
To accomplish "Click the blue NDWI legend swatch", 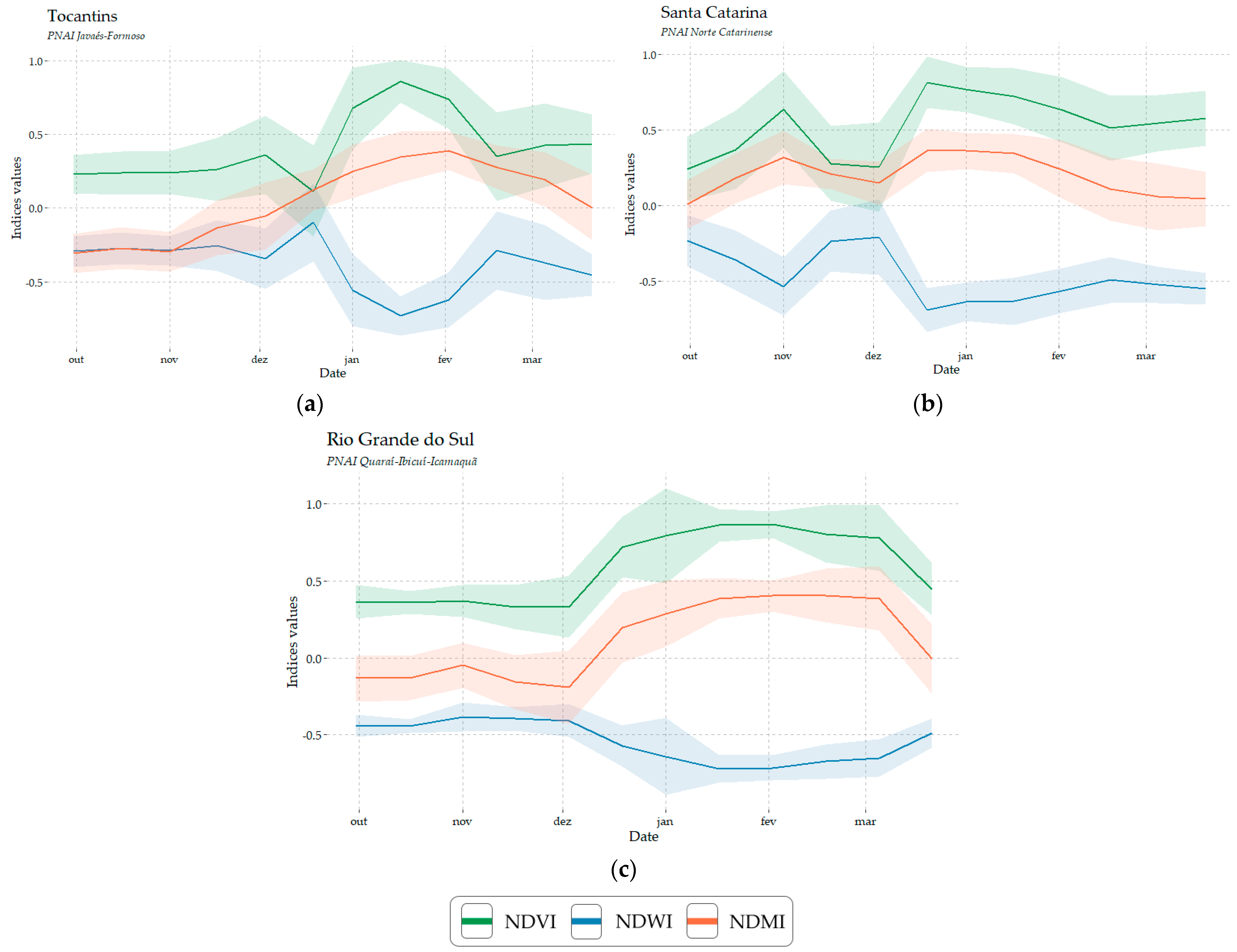I will [x=586, y=921].
